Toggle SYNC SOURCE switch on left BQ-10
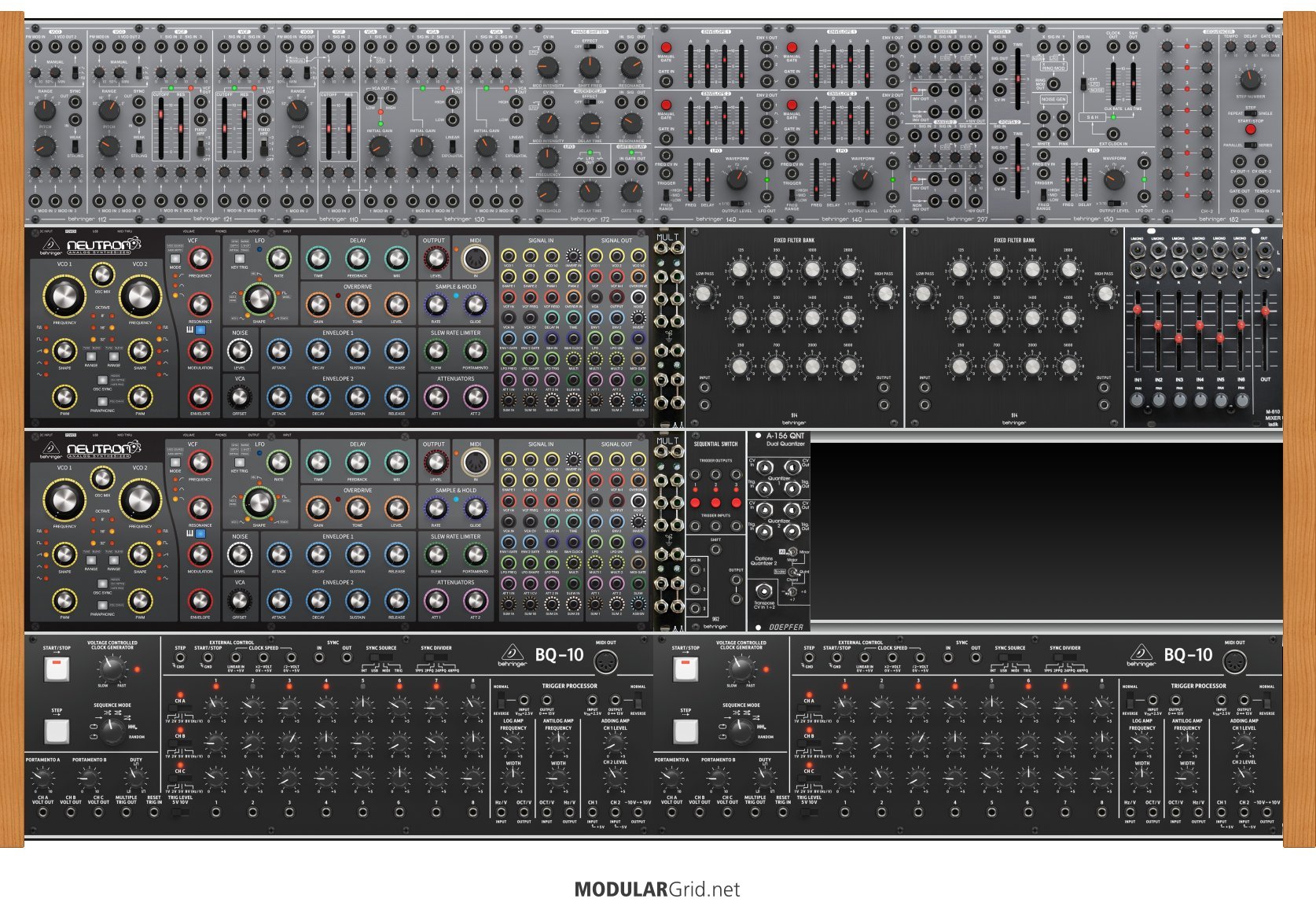Screen dimensions: 1316x906 coord(380,659)
